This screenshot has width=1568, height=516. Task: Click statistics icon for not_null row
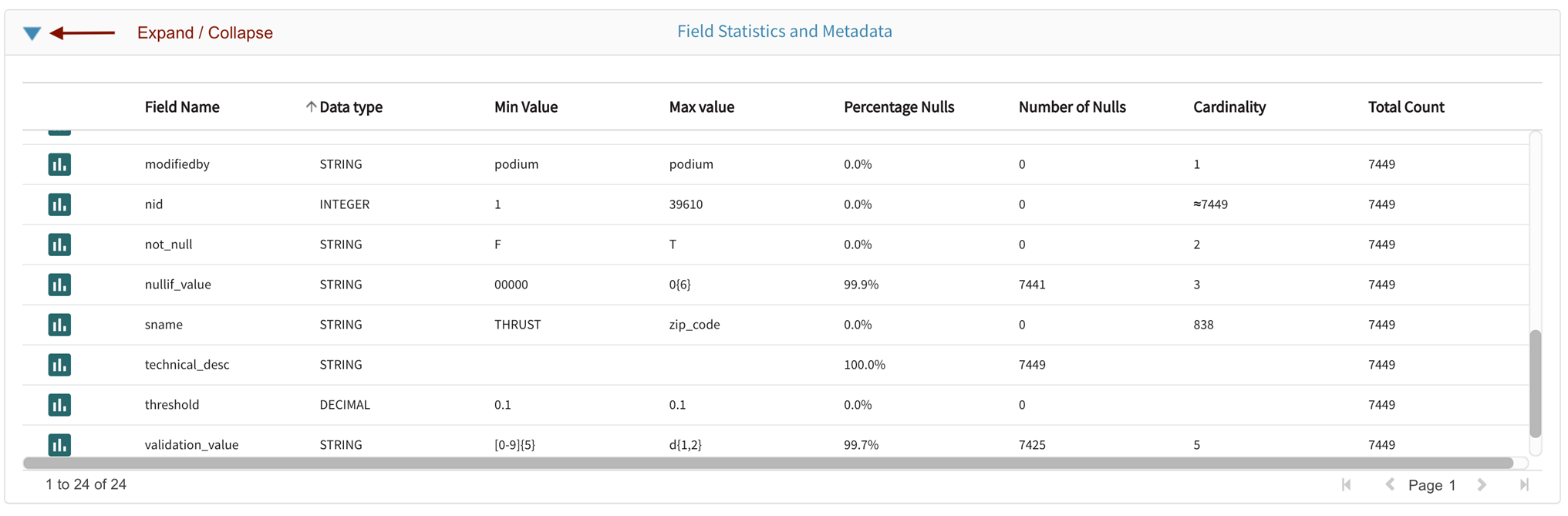coord(59,245)
